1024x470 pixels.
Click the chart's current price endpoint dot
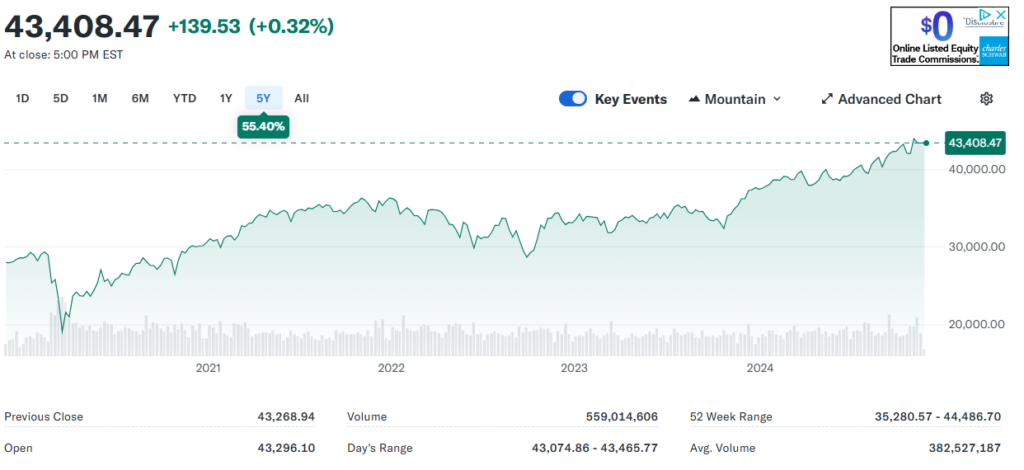927,143
